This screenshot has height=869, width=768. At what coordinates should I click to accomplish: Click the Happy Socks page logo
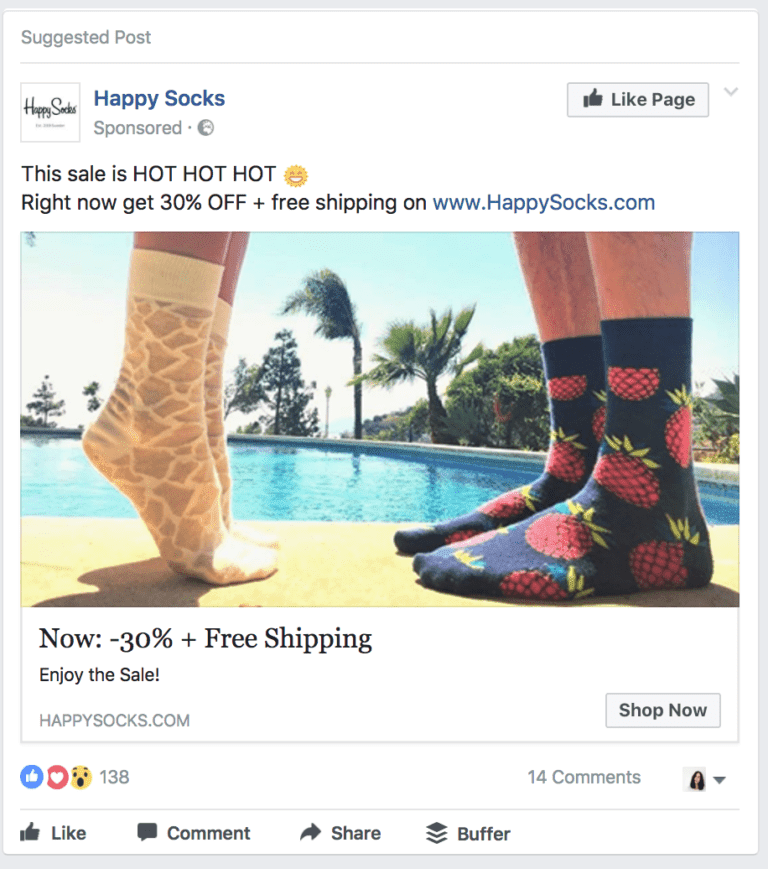tap(50, 112)
